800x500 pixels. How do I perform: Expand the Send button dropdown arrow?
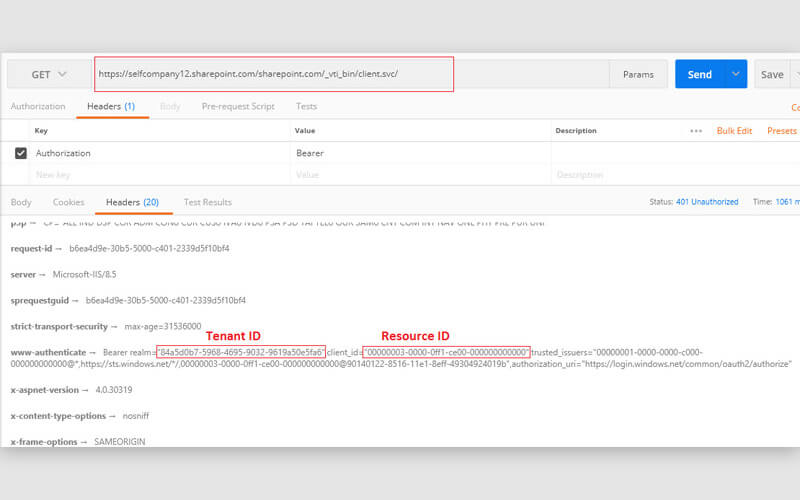tap(737, 75)
